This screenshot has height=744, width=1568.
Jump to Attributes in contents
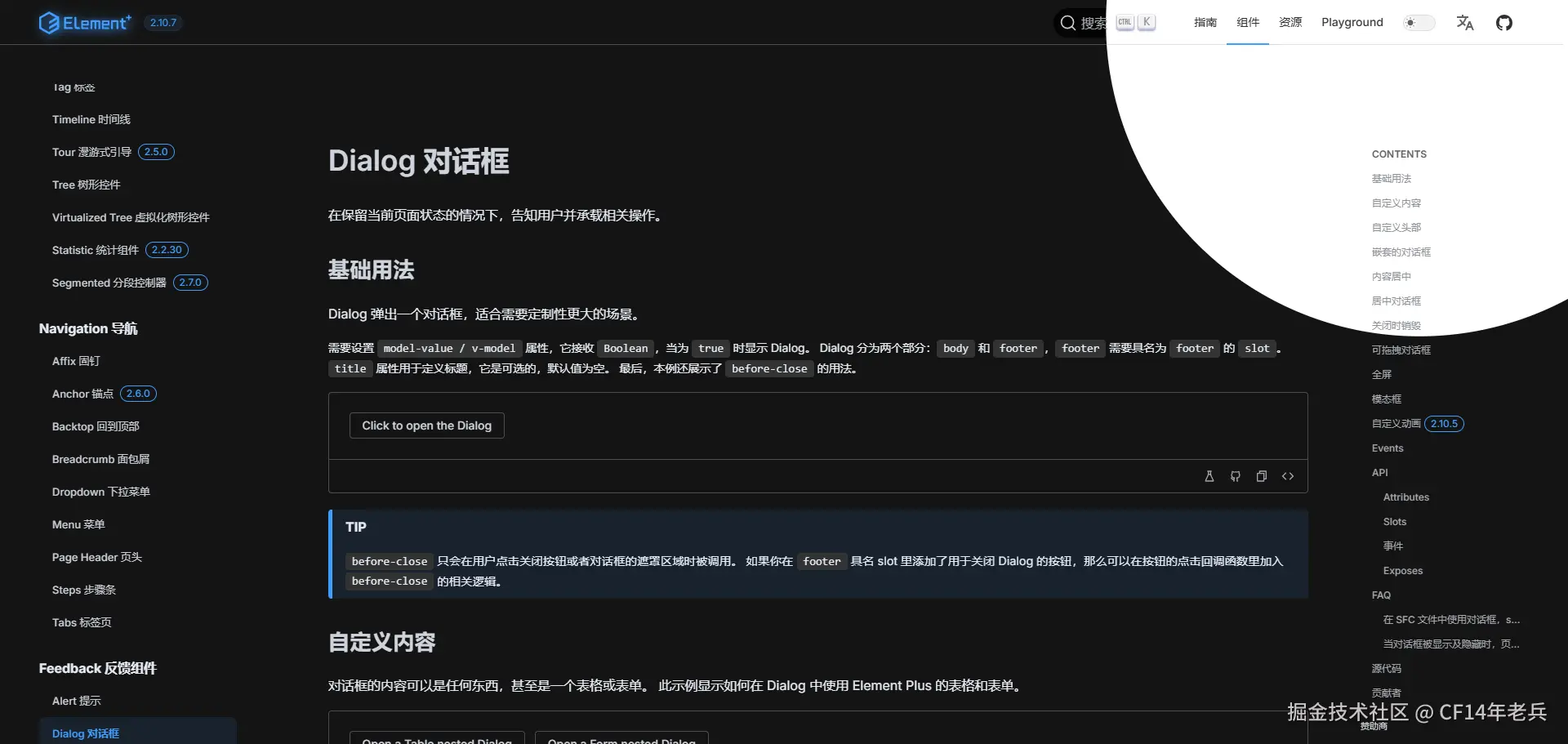[x=1406, y=497]
